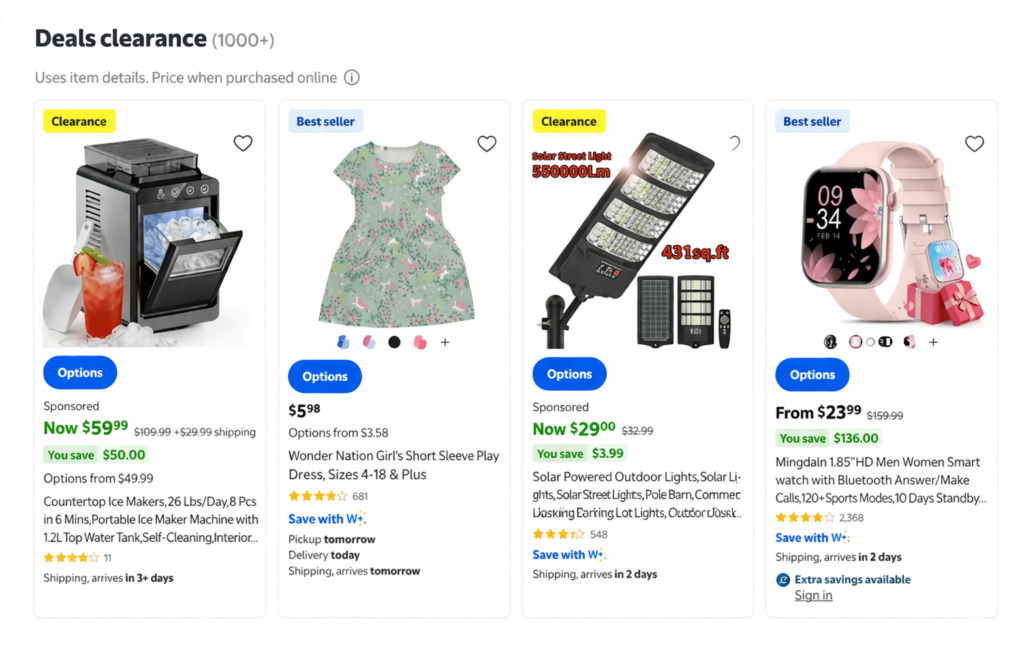Choose the black color swatch for the dress
Image resolution: width=1024 pixels, height=654 pixels.
pos(395,342)
